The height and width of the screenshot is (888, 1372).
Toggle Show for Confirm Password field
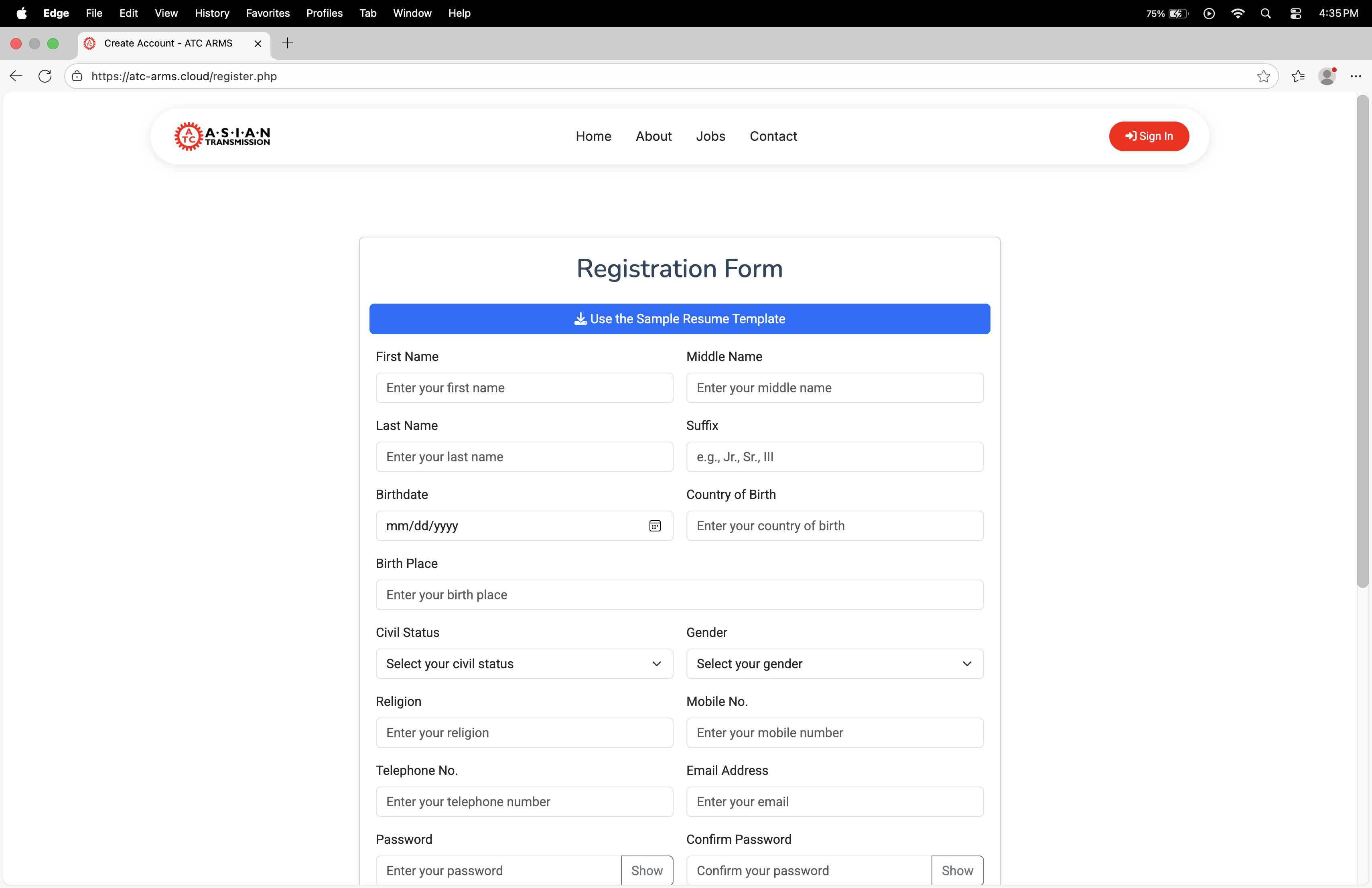point(957,870)
